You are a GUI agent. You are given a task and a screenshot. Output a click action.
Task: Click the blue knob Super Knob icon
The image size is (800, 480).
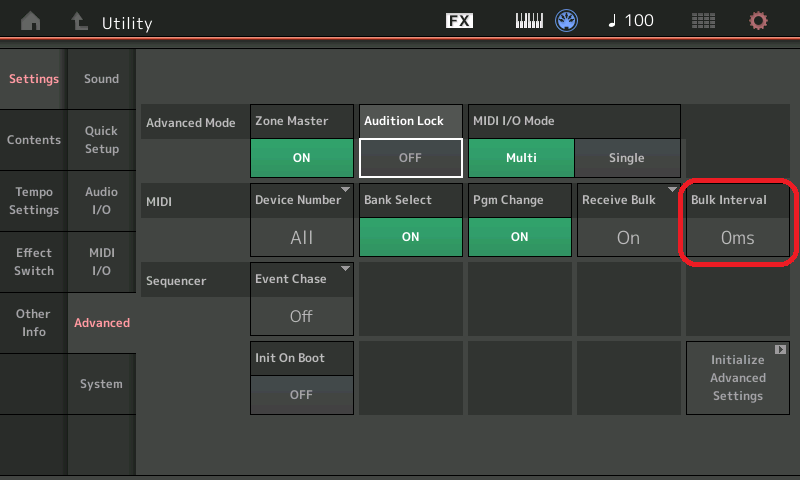click(568, 21)
